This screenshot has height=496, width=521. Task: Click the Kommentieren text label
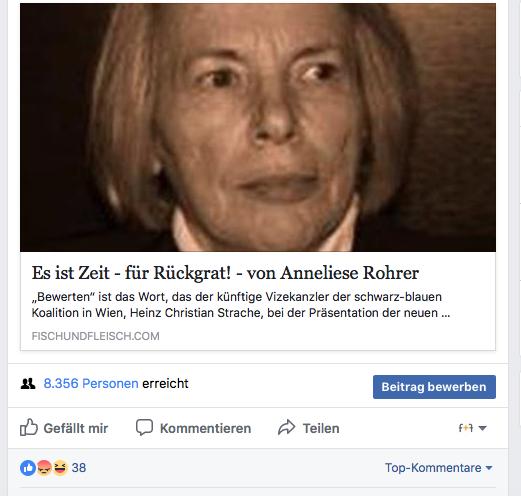(205, 428)
